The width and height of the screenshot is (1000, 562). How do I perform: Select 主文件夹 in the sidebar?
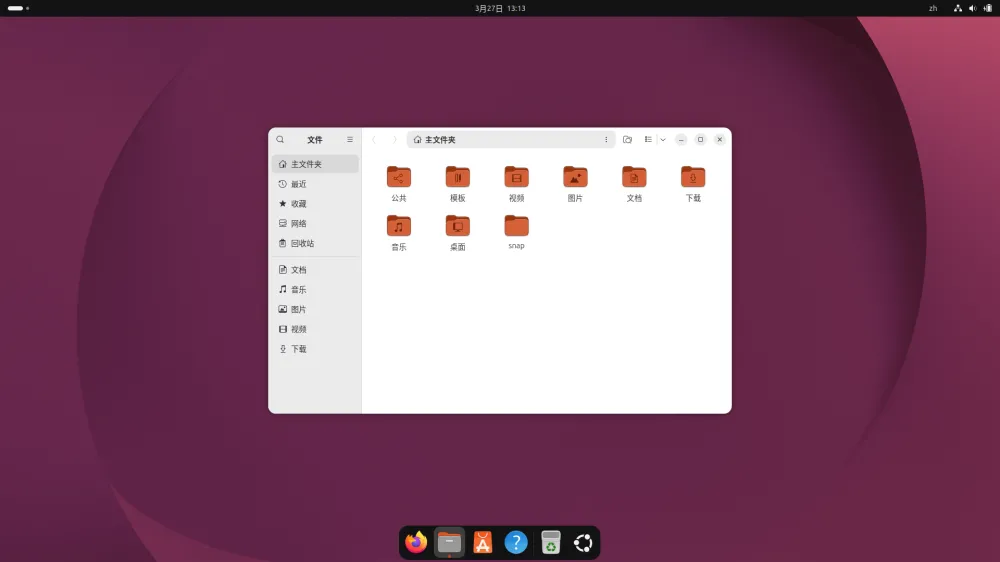tap(315, 164)
